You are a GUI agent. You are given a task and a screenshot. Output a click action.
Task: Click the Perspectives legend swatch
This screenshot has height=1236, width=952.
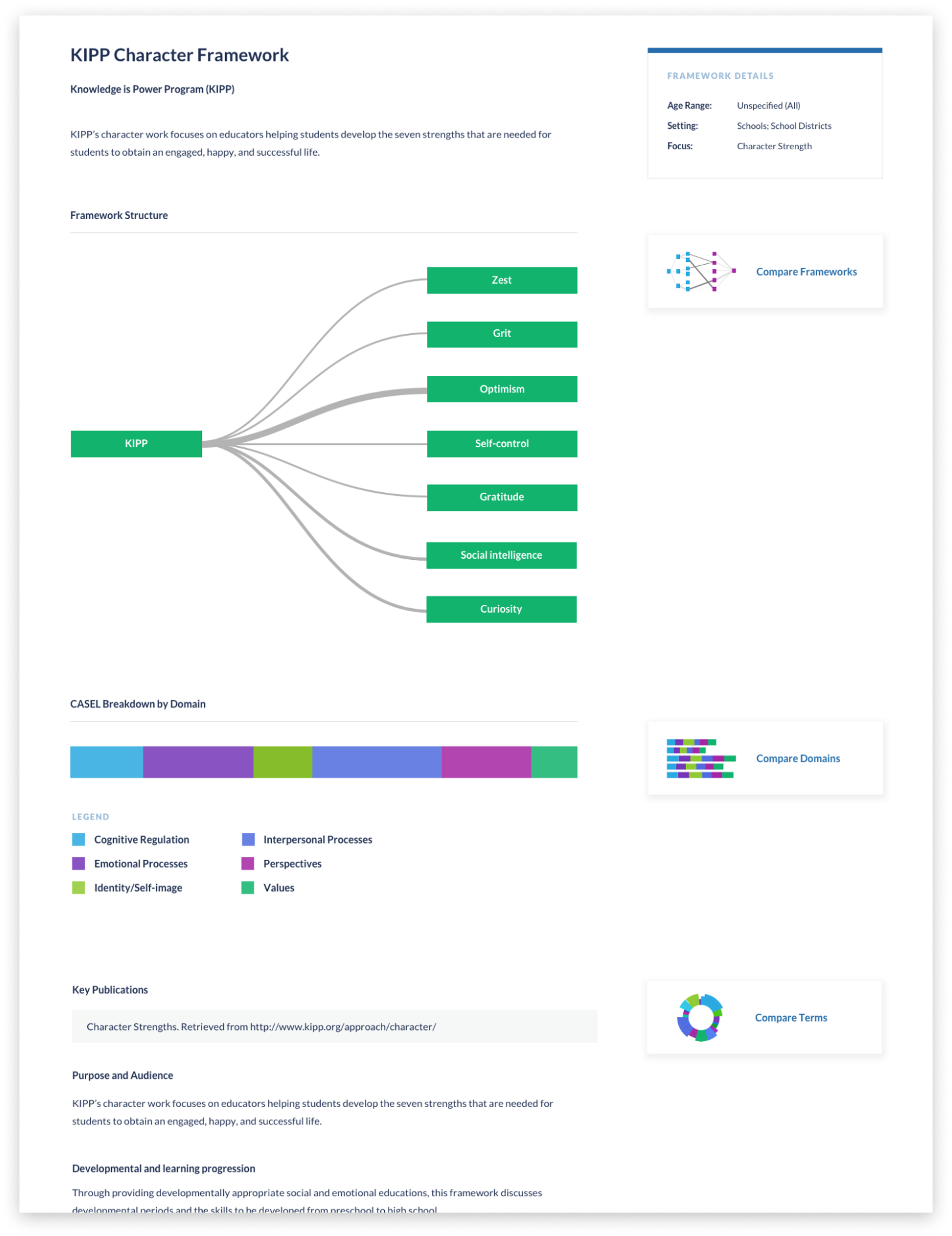[x=248, y=864]
